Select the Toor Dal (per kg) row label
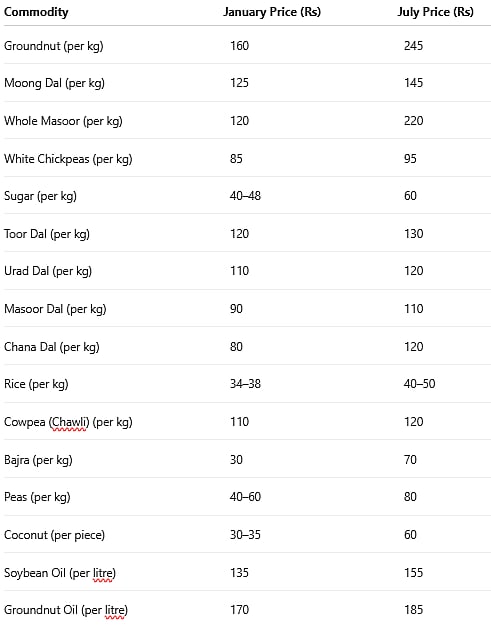 (47, 234)
